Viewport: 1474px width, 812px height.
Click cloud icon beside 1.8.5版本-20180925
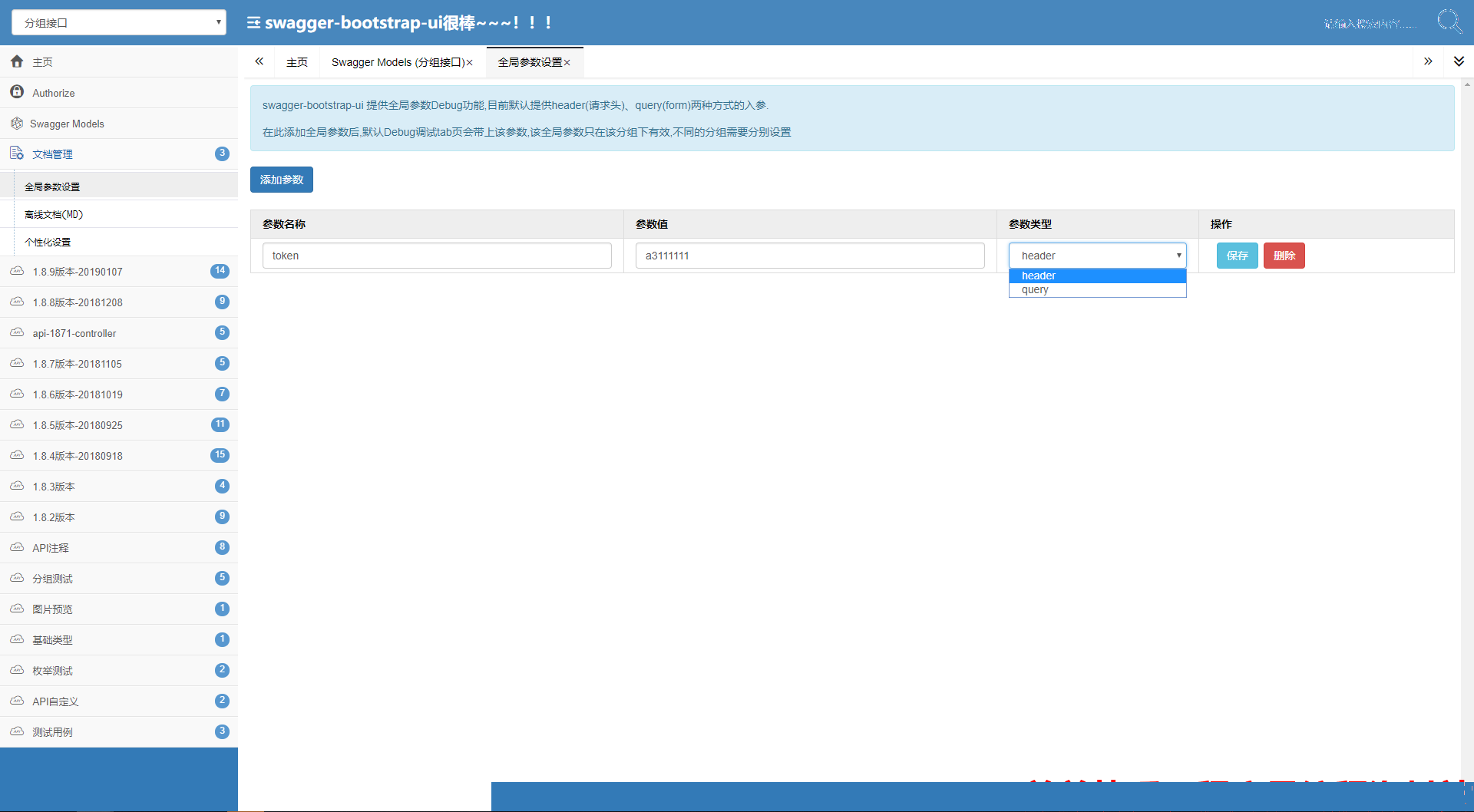click(x=17, y=424)
